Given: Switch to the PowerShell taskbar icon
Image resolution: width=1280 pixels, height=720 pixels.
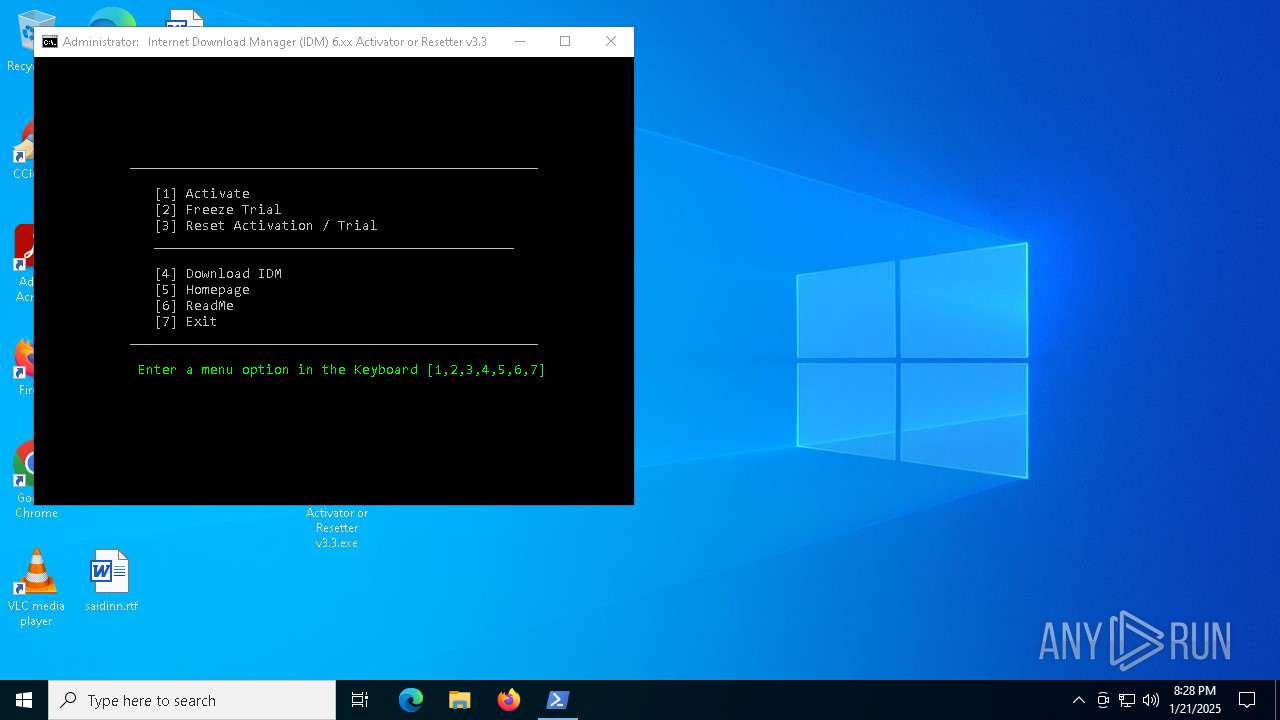Looking at the screenshot, I should click(x=558, y=700).
